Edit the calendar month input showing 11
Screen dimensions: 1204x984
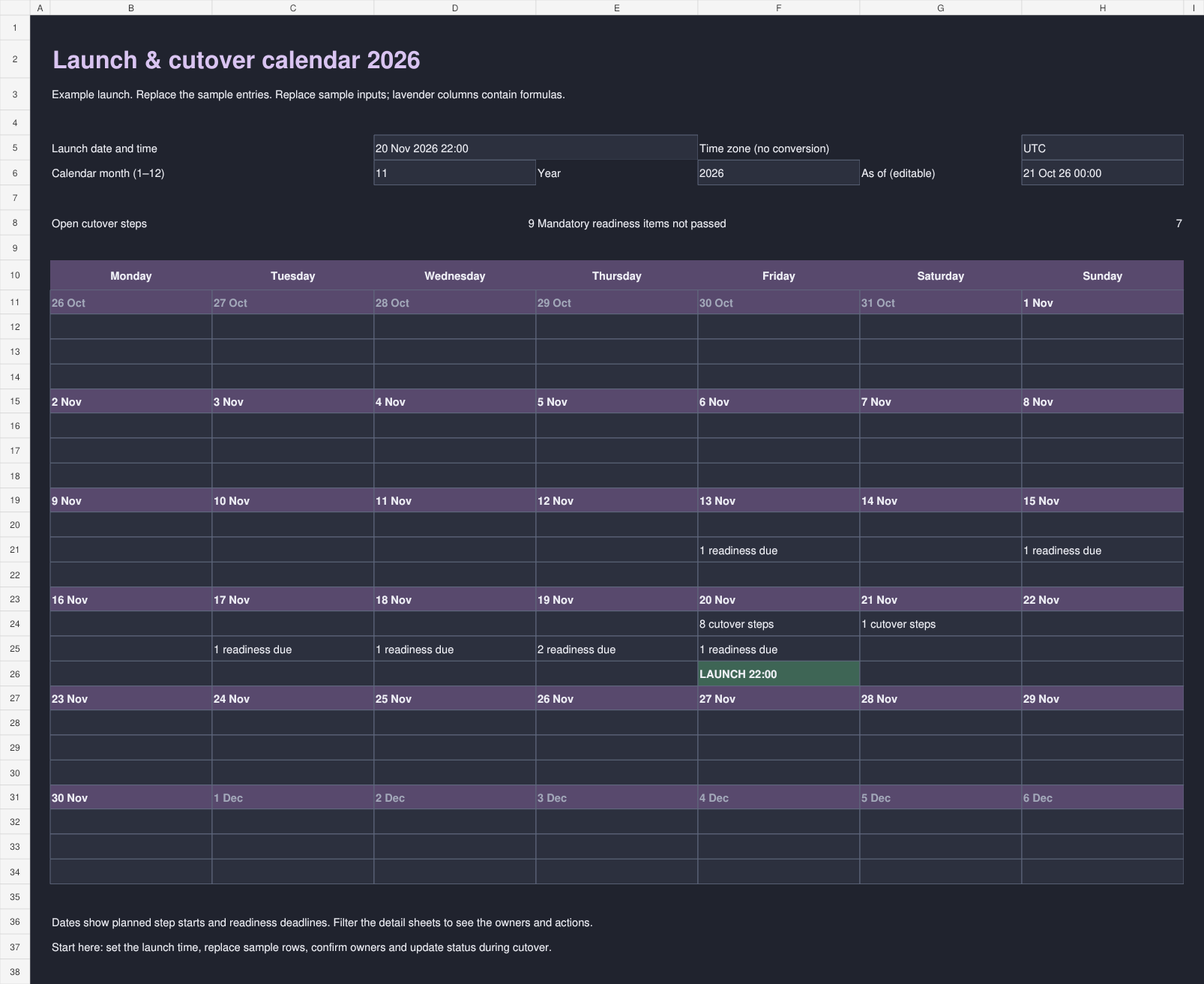coord(454,172)
